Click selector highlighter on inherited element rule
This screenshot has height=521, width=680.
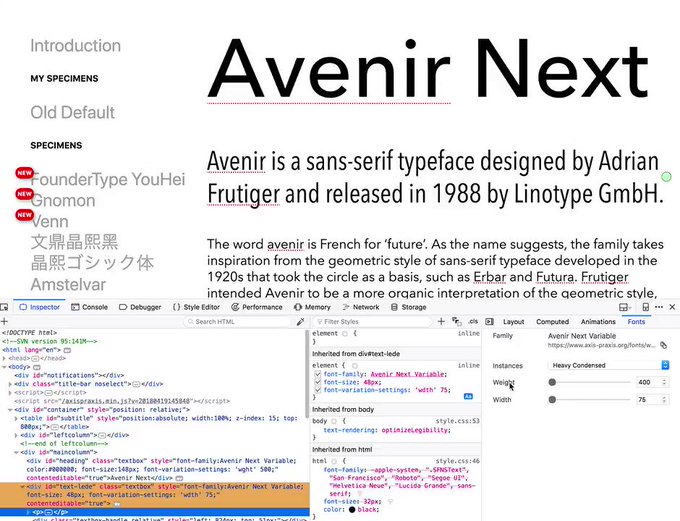click(x=354, y=366)
